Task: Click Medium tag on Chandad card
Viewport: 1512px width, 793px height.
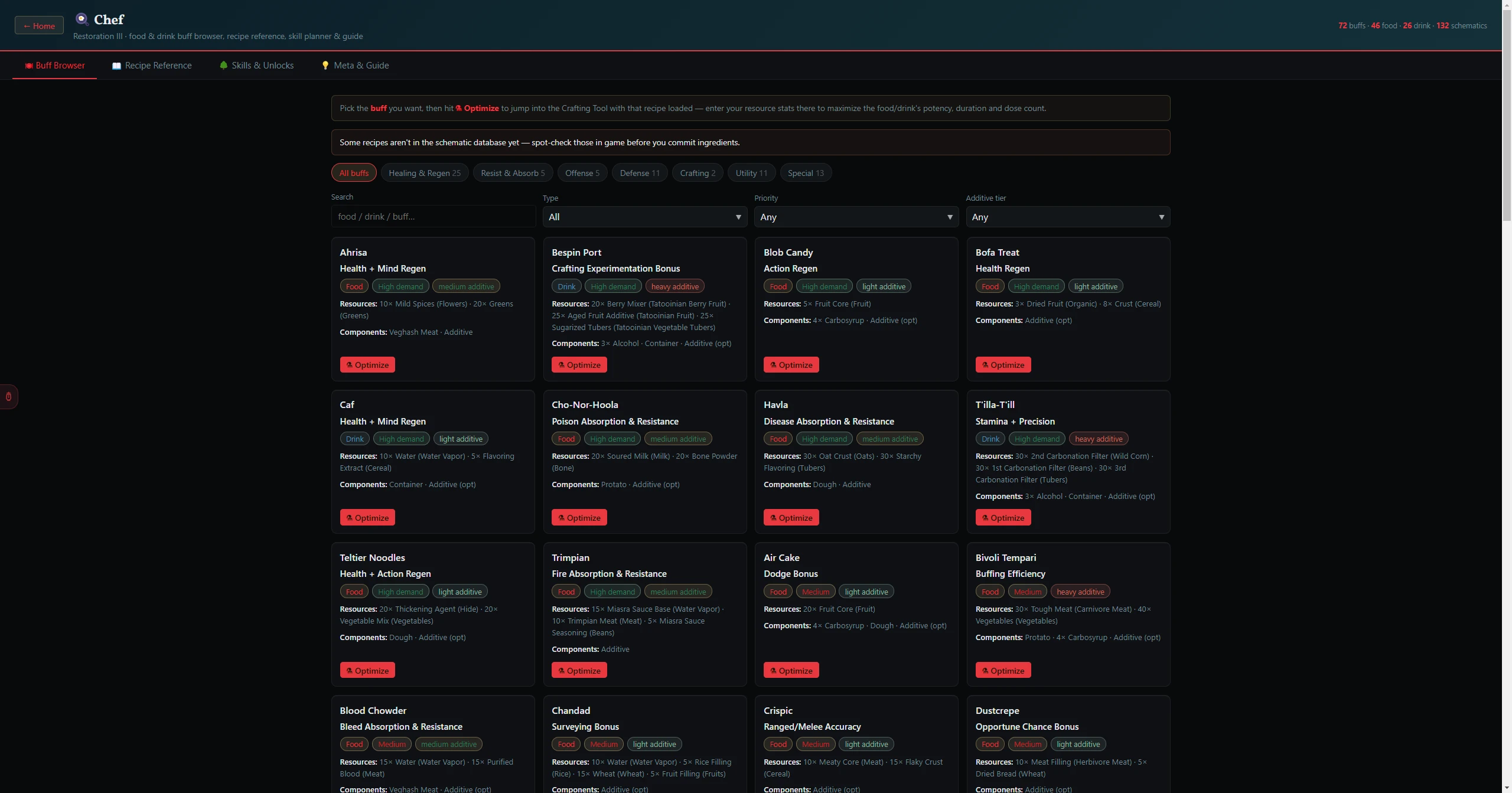Action: pyautogui.click(x=604, y=745)
